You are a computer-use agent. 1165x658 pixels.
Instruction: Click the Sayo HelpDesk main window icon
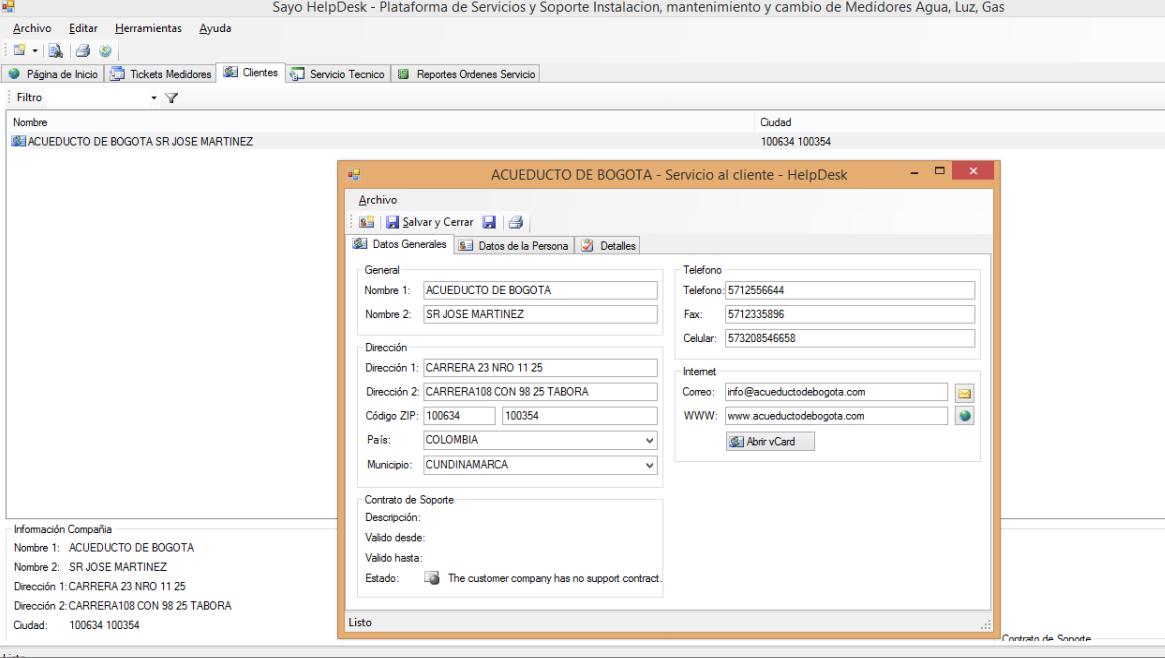(7, 7)
